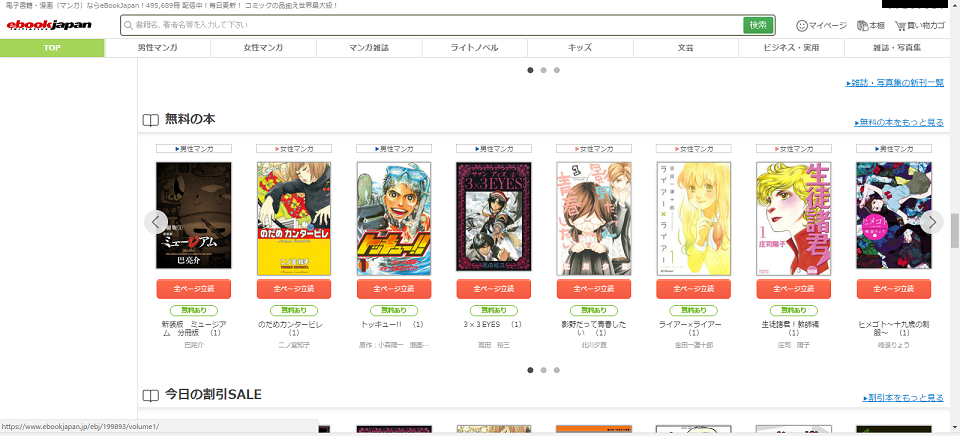Viewport: 960px width, 436px height.
Task: Click 全ページ立読 under のだめカンタービレ
Action: (294, 289)
